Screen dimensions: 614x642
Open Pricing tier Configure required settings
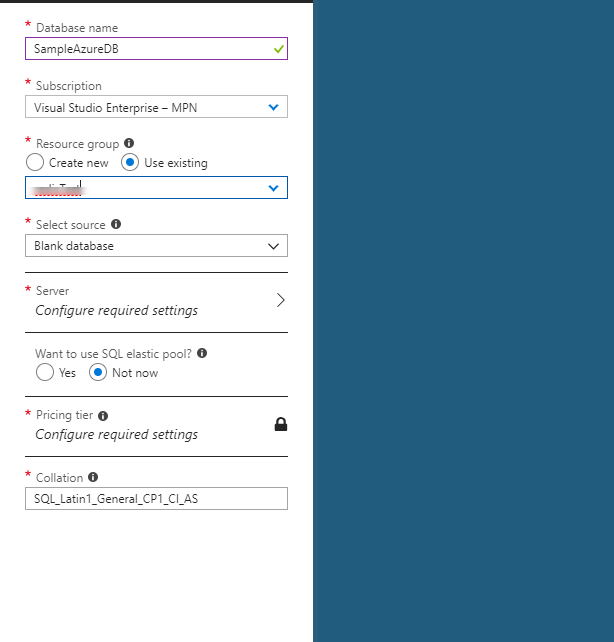[116, 434]
